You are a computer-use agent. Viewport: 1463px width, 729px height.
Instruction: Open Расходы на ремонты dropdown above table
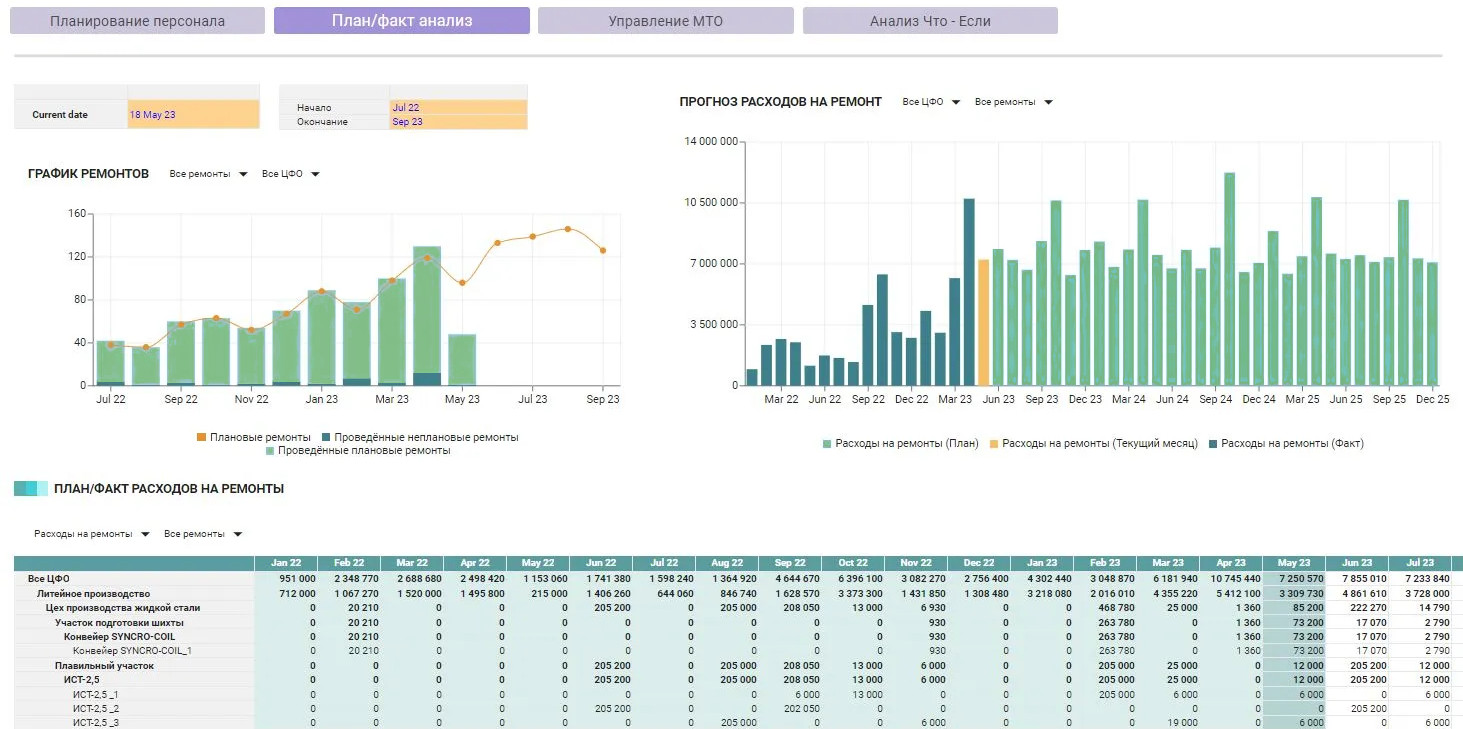click(x=92, y=534)
